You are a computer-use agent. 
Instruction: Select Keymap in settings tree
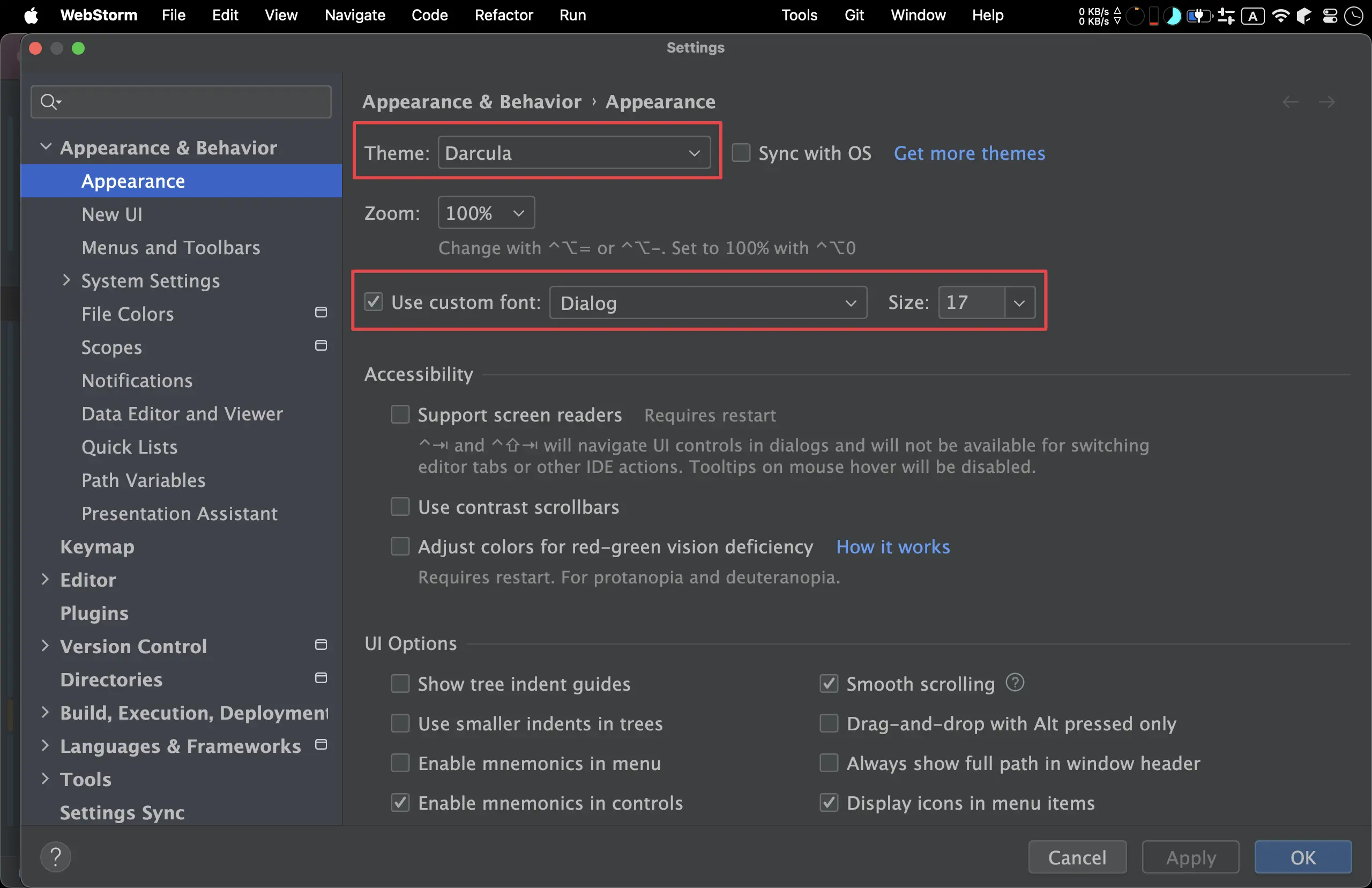pos(97,546)
